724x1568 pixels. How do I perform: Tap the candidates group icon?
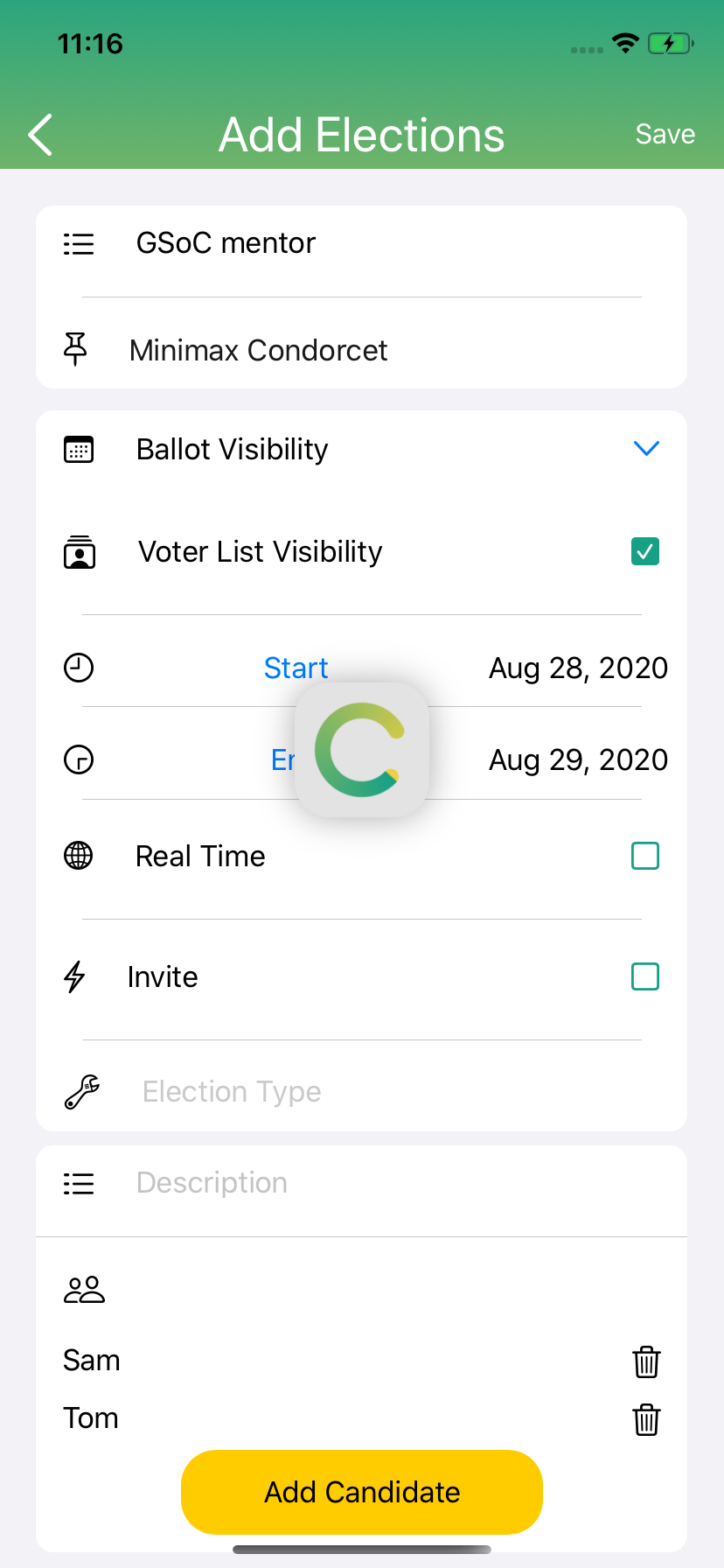click(84, 1290)
